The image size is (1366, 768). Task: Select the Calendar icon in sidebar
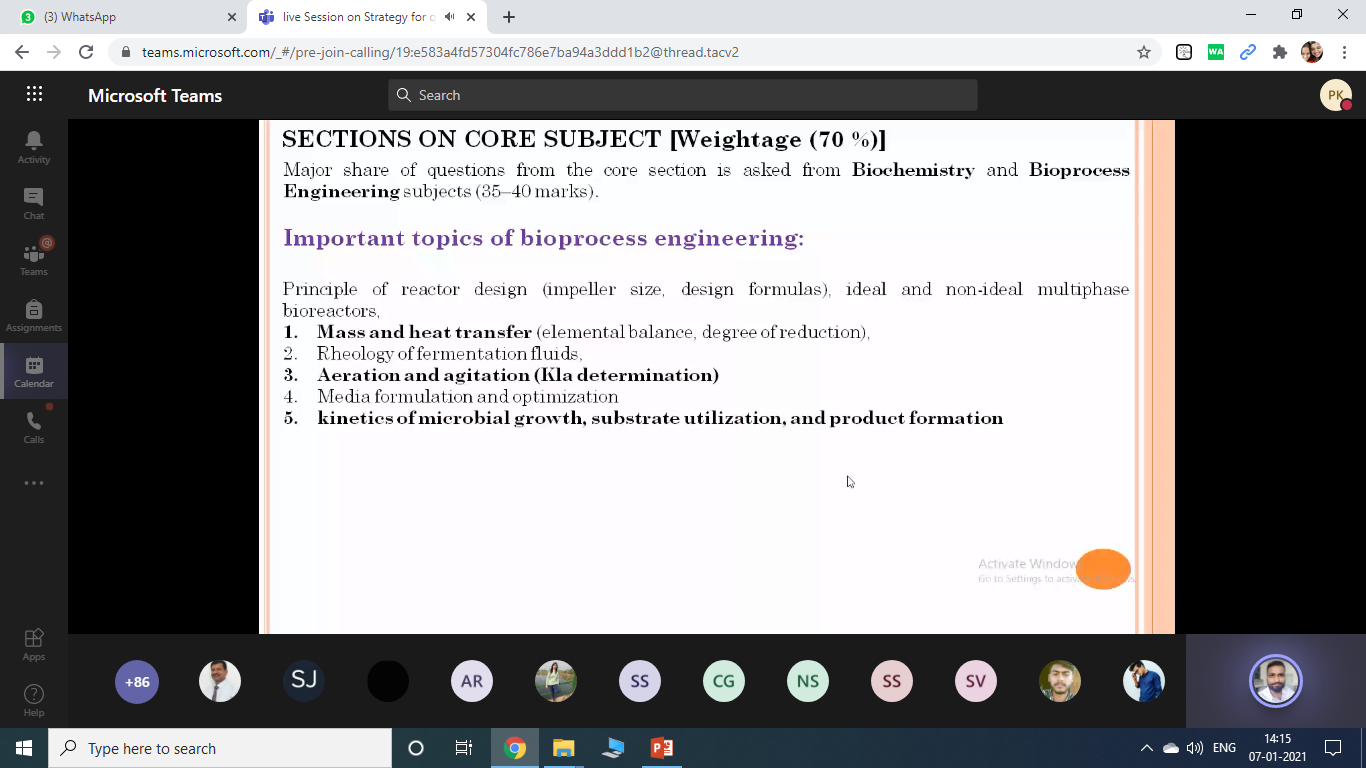[34, 371]
